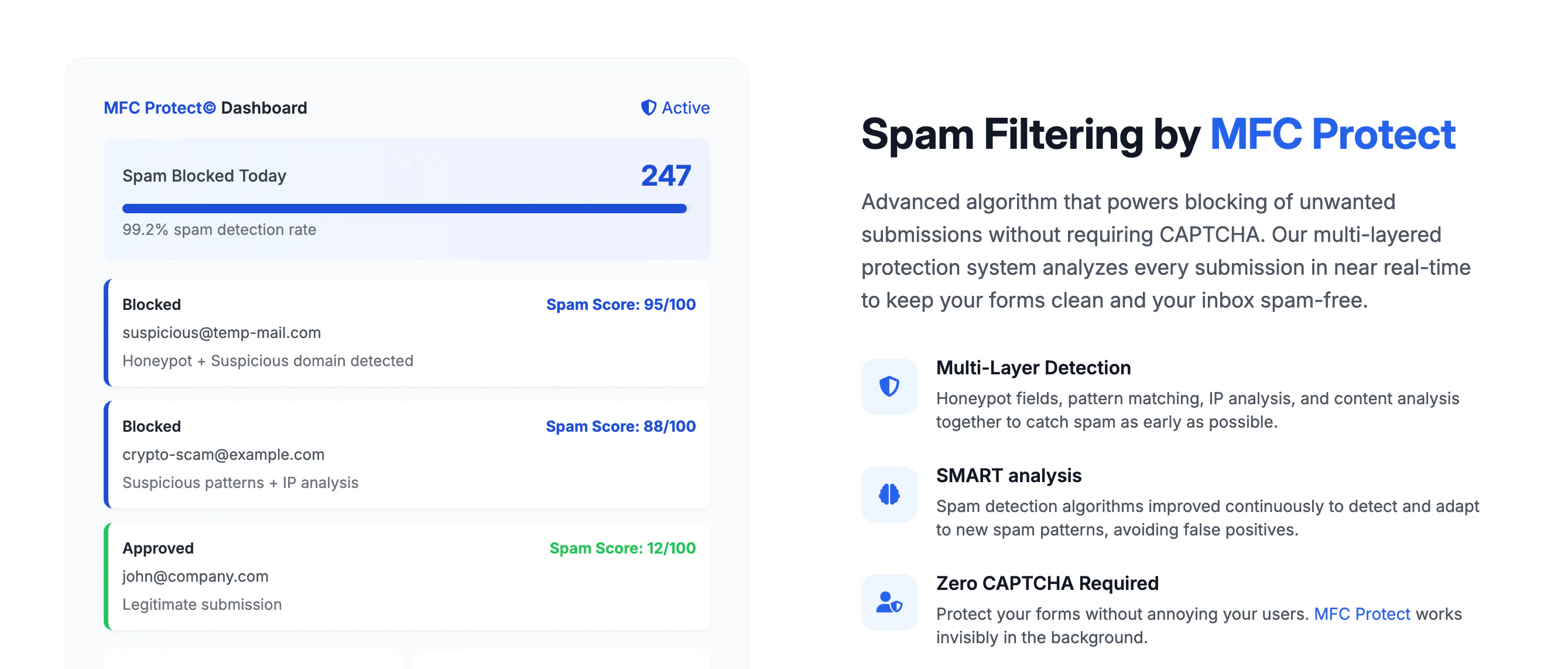Click the shield icon beside Active status
Screen dimensions: 1568x669
click(x=648, y=108)
